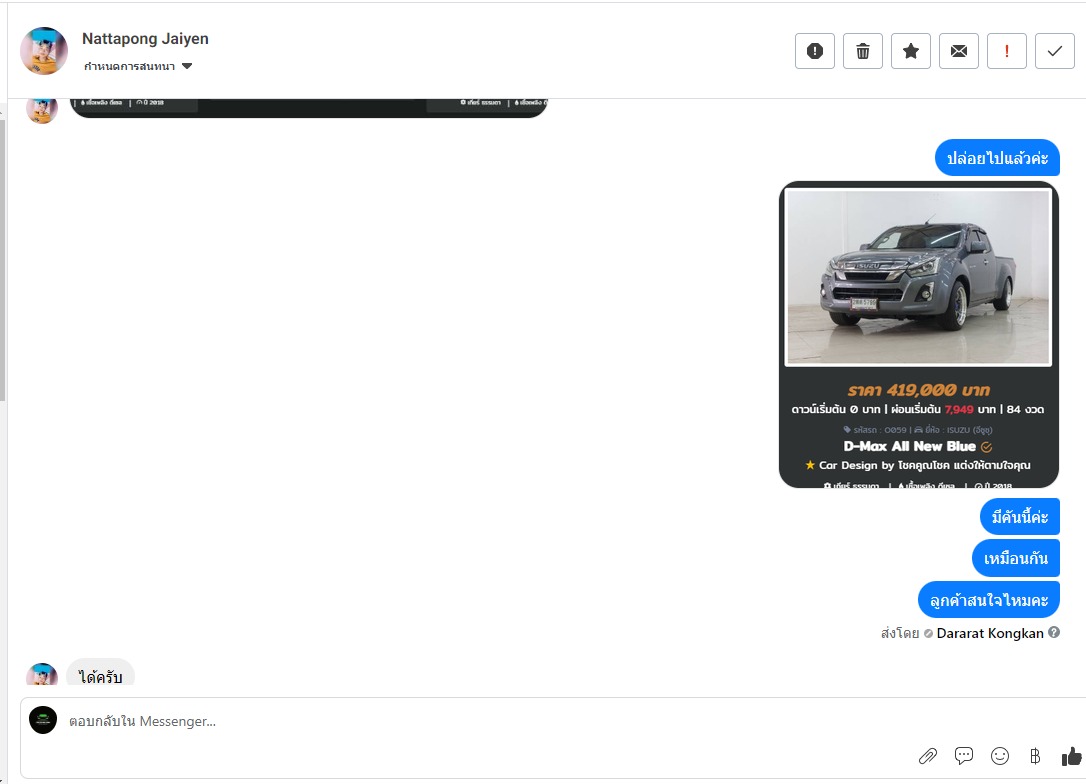Image resolution: width=1086 pixels, height=784 pixels.
Task: Click the ราคา 419,000 บาท price text
Action: [x=918, y=390]
